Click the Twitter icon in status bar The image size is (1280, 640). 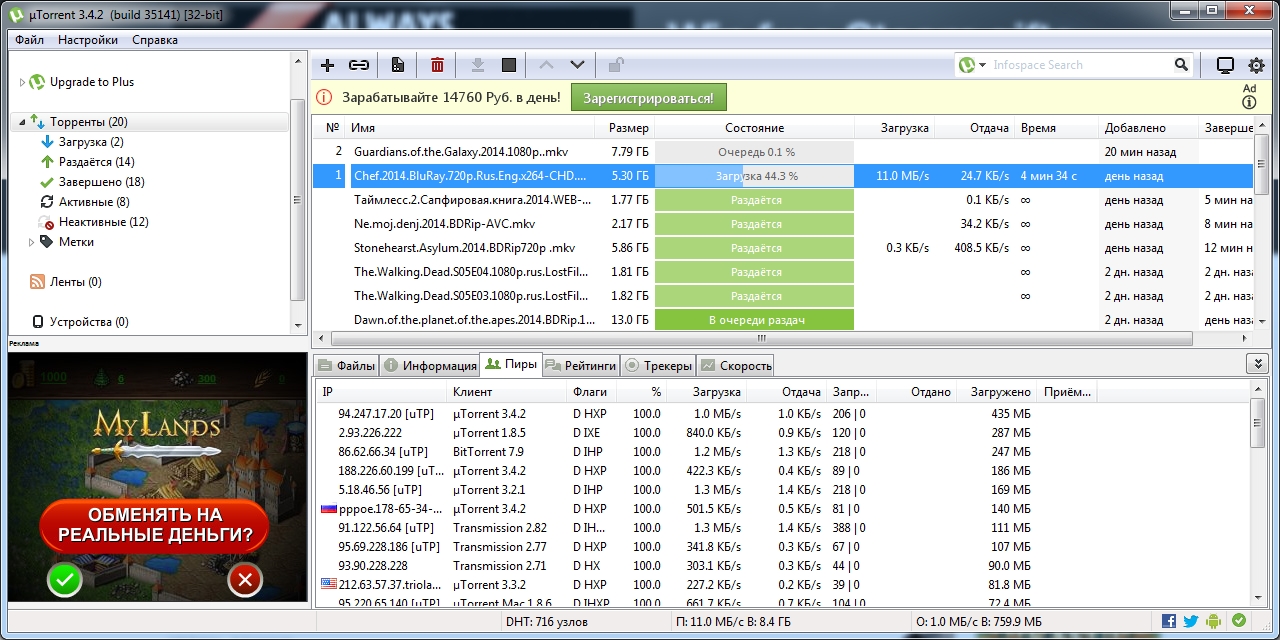(x=1191, y=621)
